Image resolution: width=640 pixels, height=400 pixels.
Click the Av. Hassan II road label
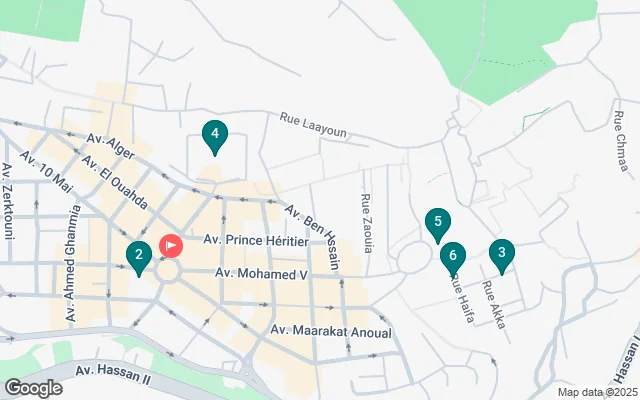point(113,375)
